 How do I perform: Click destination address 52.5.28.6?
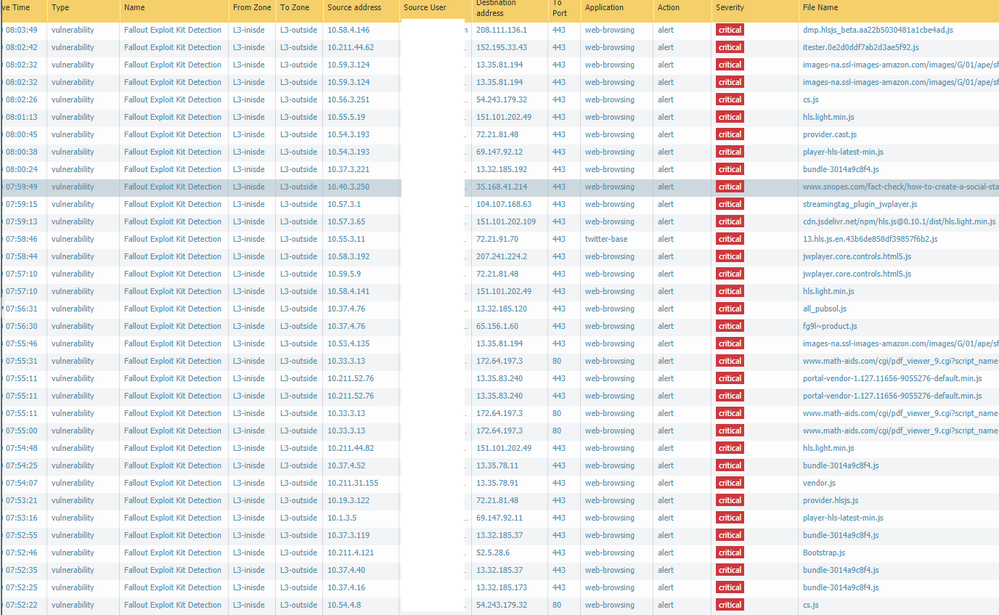click(x=492, y=553)
